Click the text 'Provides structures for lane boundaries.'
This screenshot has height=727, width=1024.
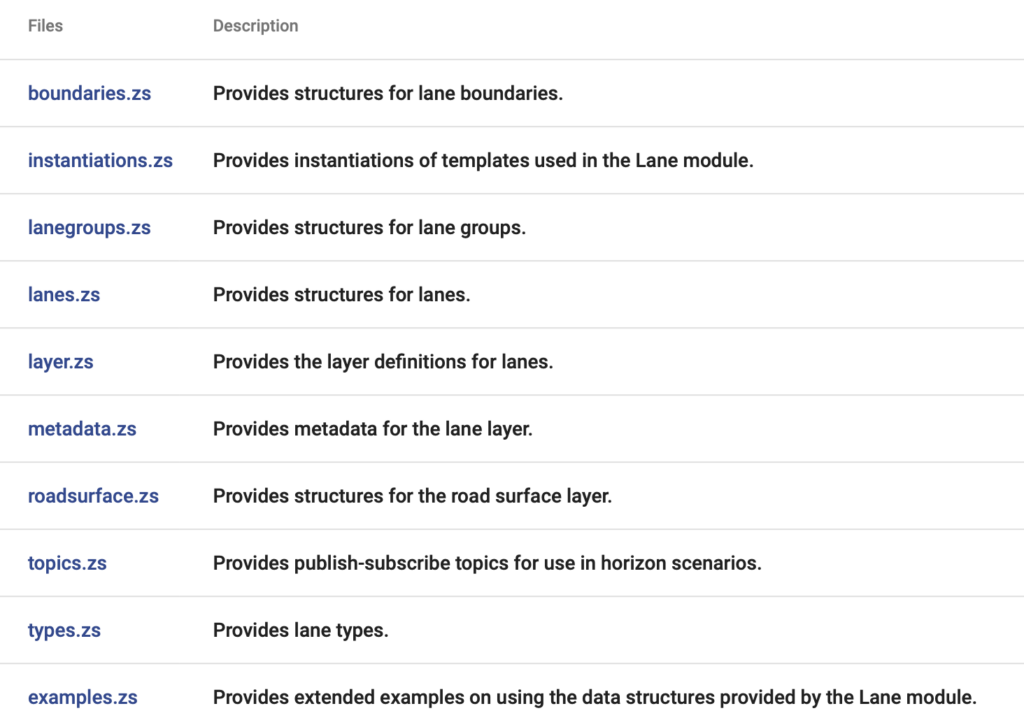tap(388, 93)
